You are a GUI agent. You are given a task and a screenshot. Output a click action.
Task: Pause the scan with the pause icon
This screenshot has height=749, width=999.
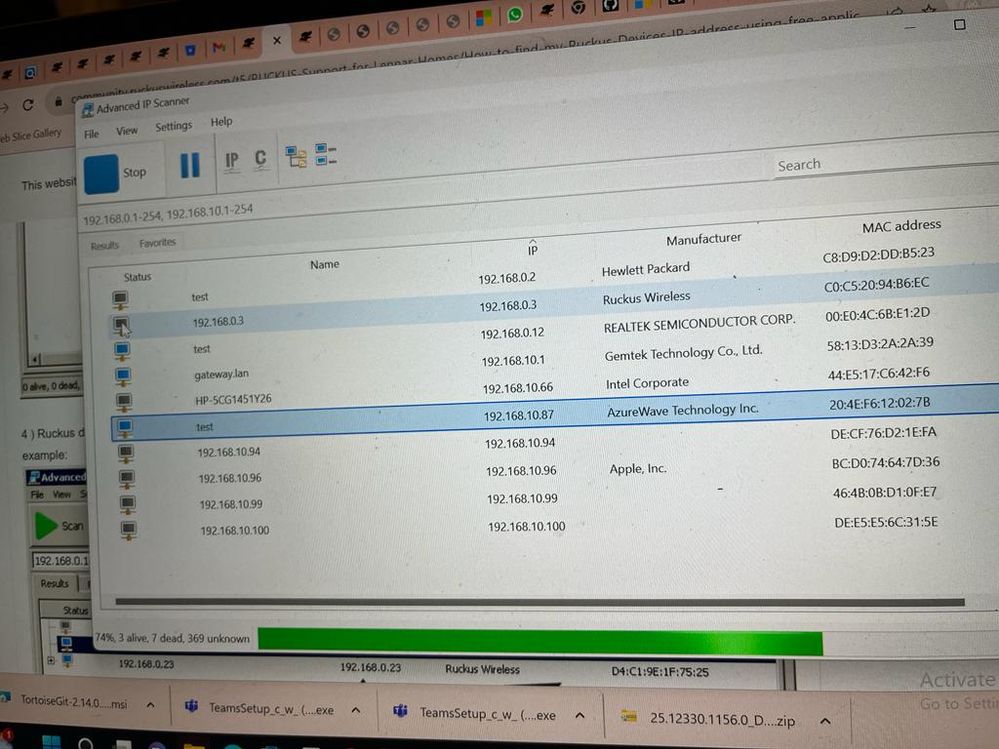[x=190, y=165]
